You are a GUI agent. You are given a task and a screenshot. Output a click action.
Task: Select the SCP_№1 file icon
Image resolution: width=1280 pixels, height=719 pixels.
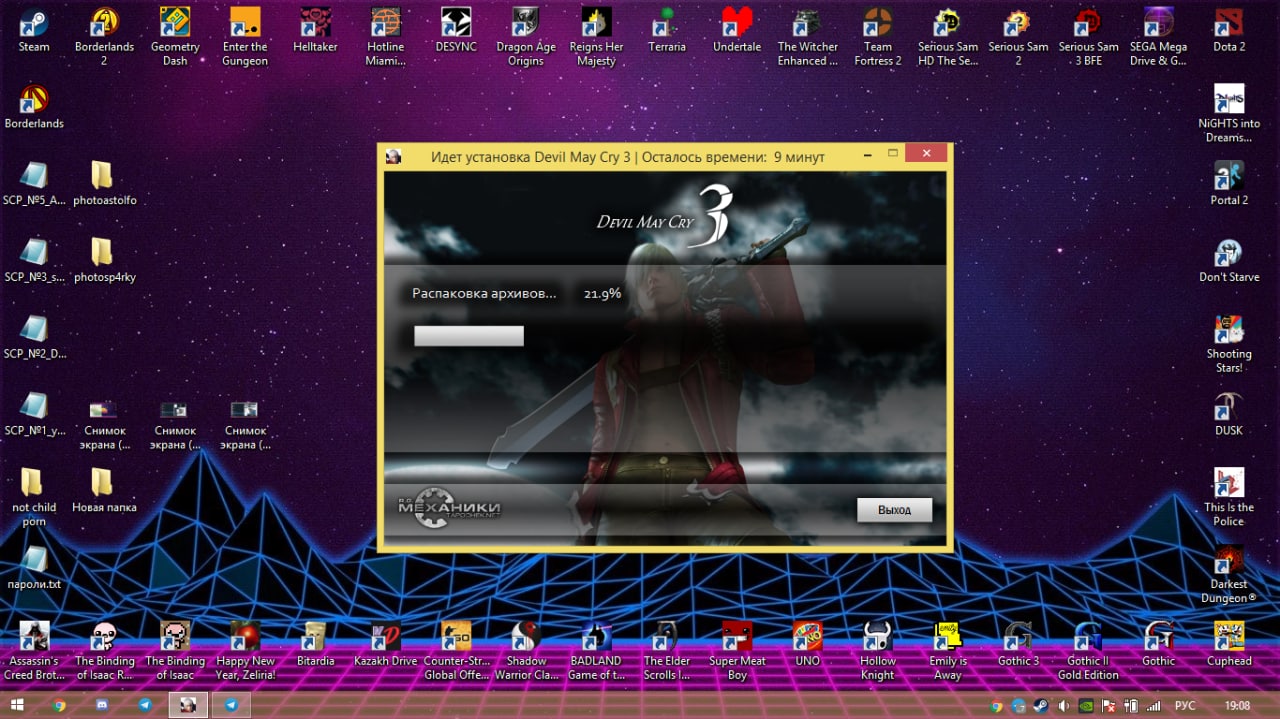coord(34,415)
